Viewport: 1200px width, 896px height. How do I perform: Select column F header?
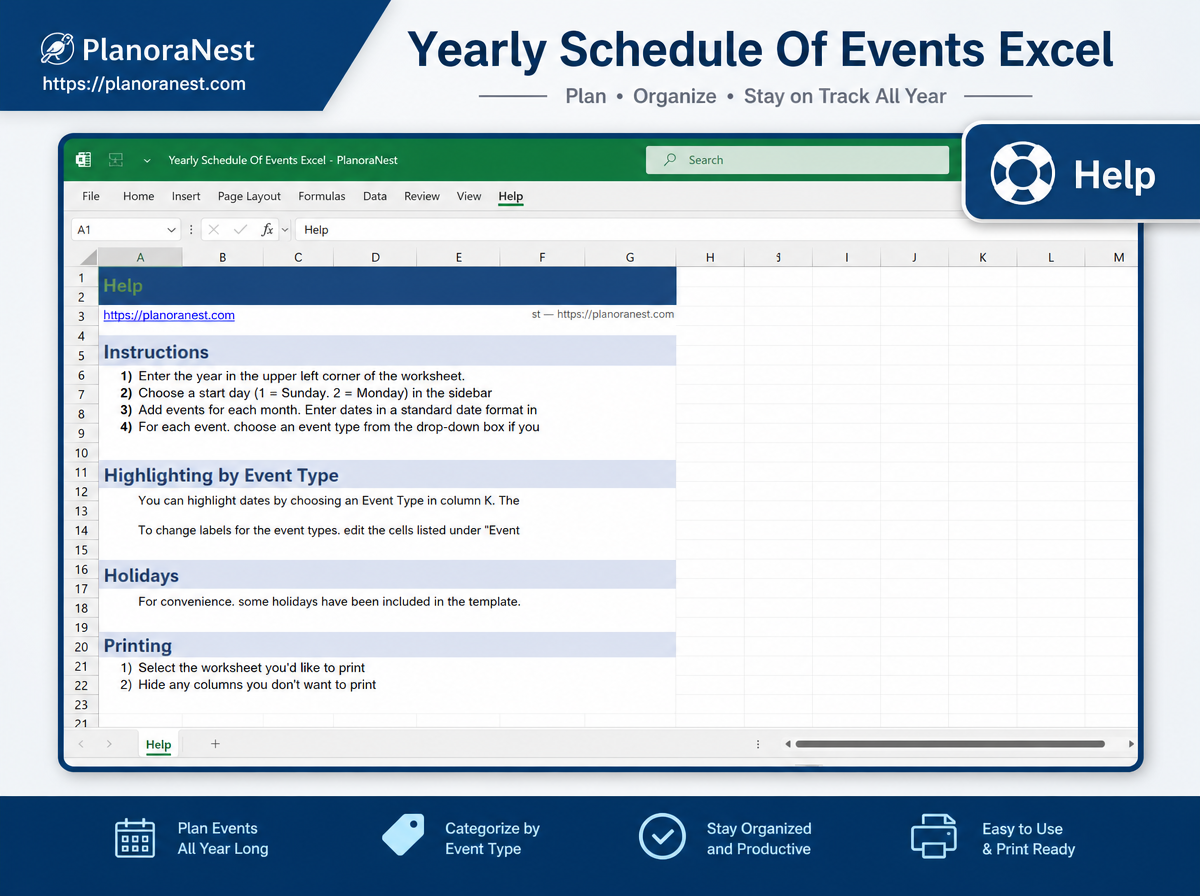[x=542, y=258]
